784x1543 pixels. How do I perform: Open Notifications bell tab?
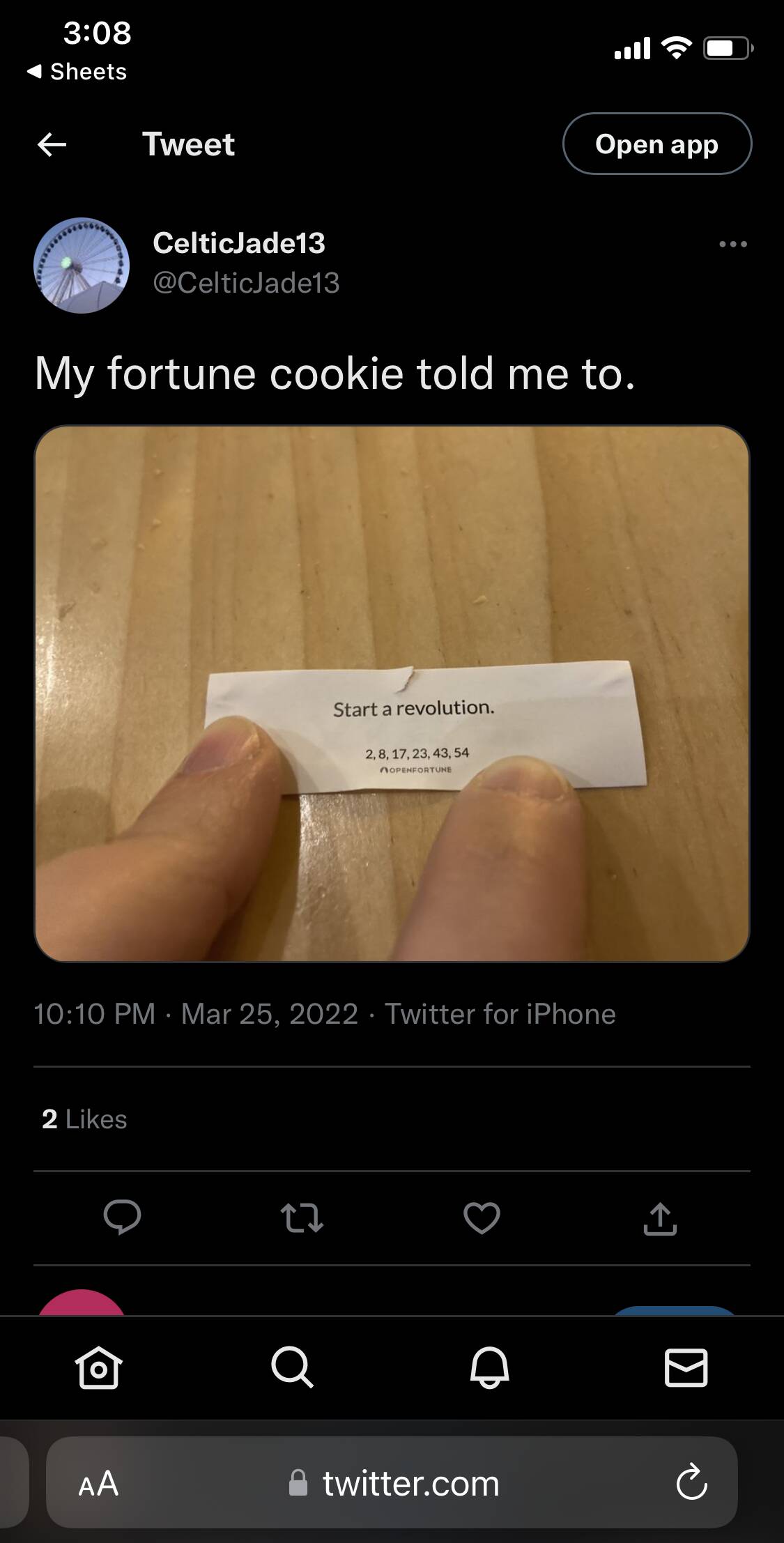[489, 1367]
